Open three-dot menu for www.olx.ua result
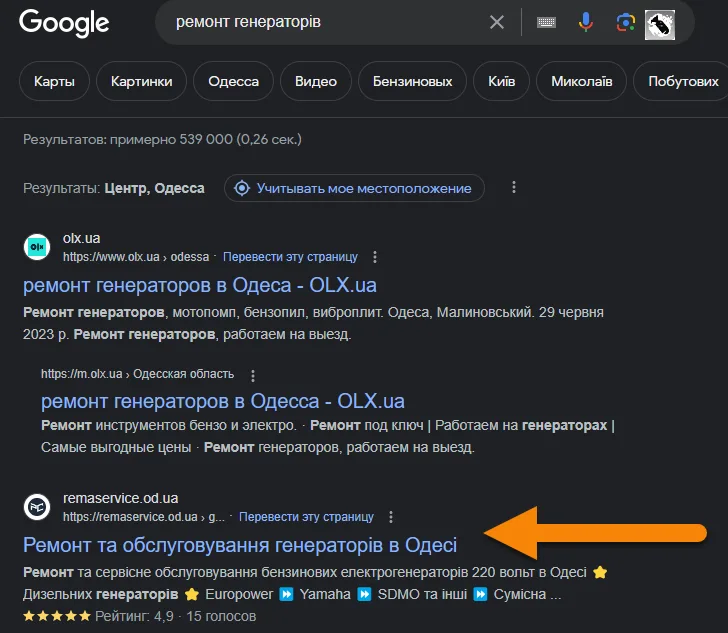This screenshot has width=728, height=633. [x=375, y=257]
